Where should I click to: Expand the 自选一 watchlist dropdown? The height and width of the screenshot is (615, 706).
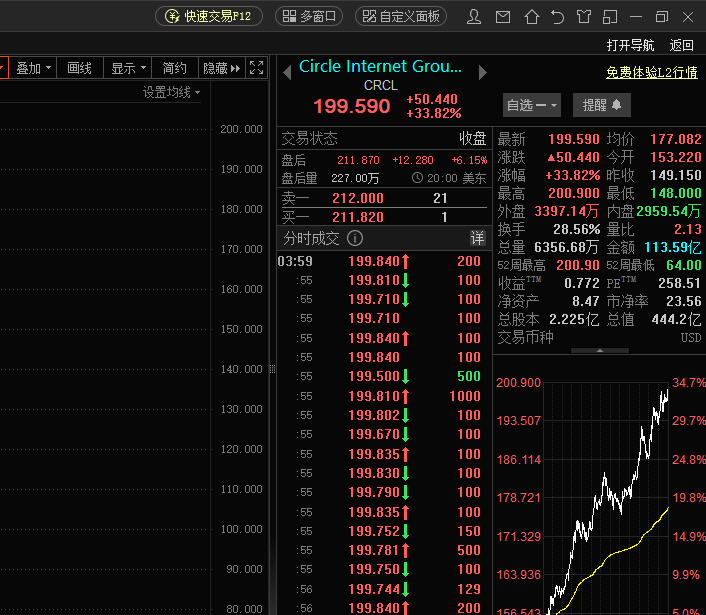tap(531, 105)
